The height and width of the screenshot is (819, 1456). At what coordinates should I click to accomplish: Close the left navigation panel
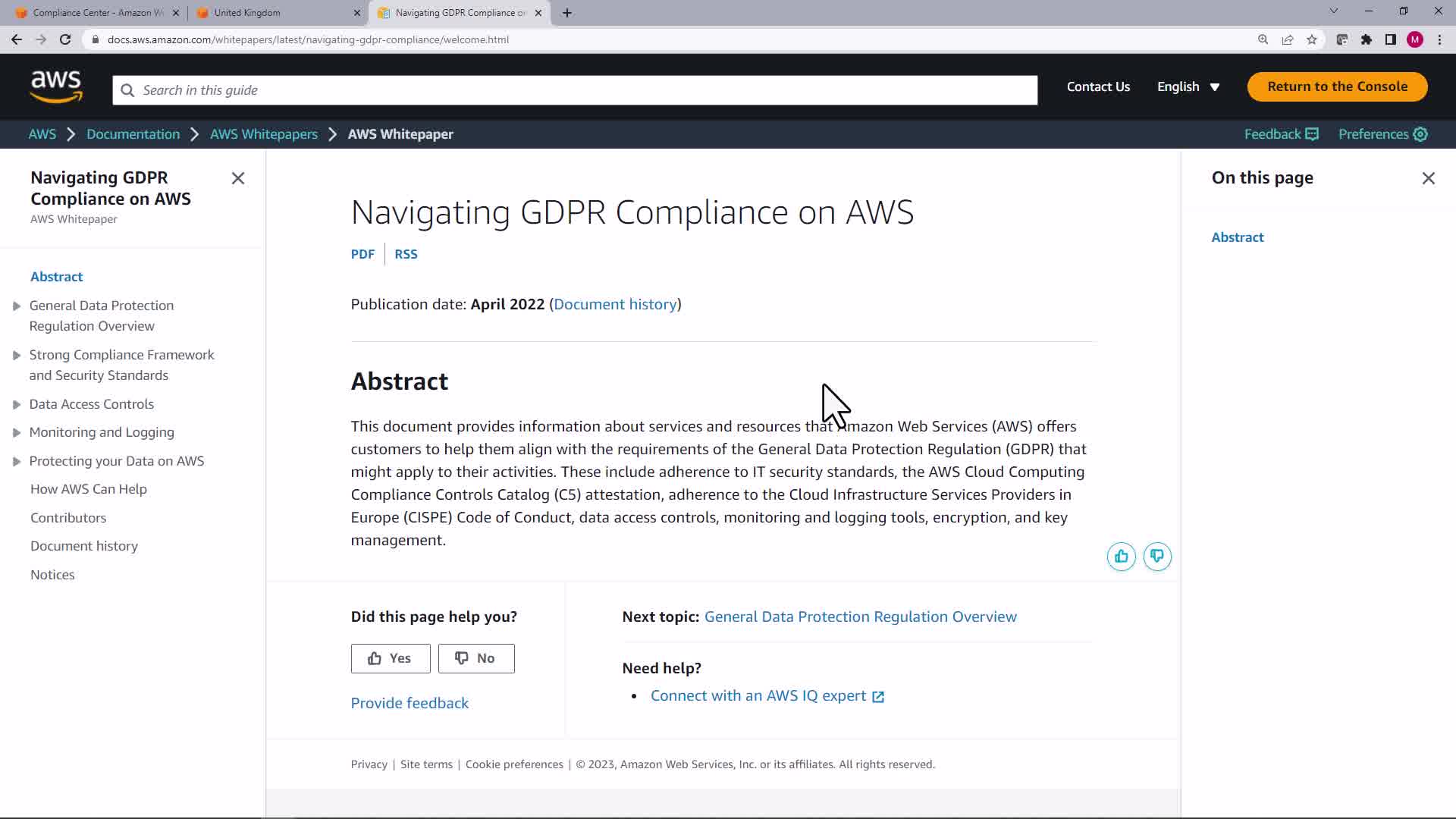(x=238, y=178)
